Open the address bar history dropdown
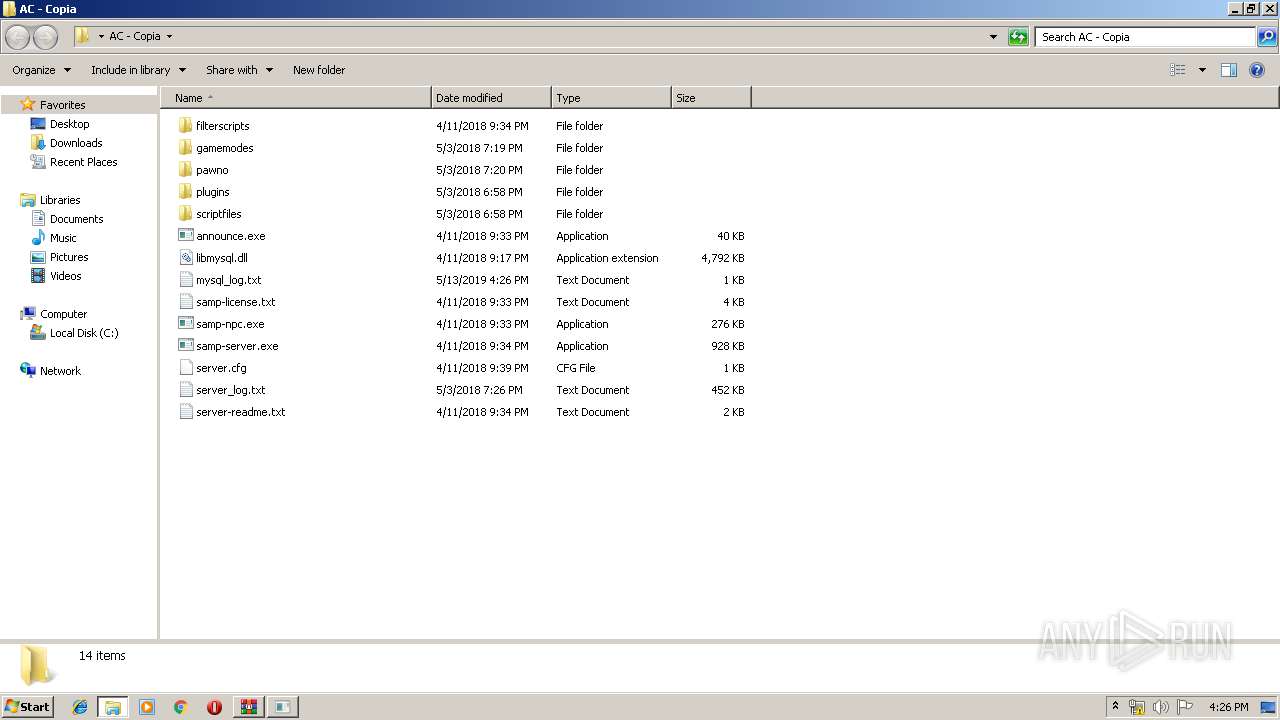Image resolution: width=1280 pixels, height=720 pixels. click(x=993, y=37)
